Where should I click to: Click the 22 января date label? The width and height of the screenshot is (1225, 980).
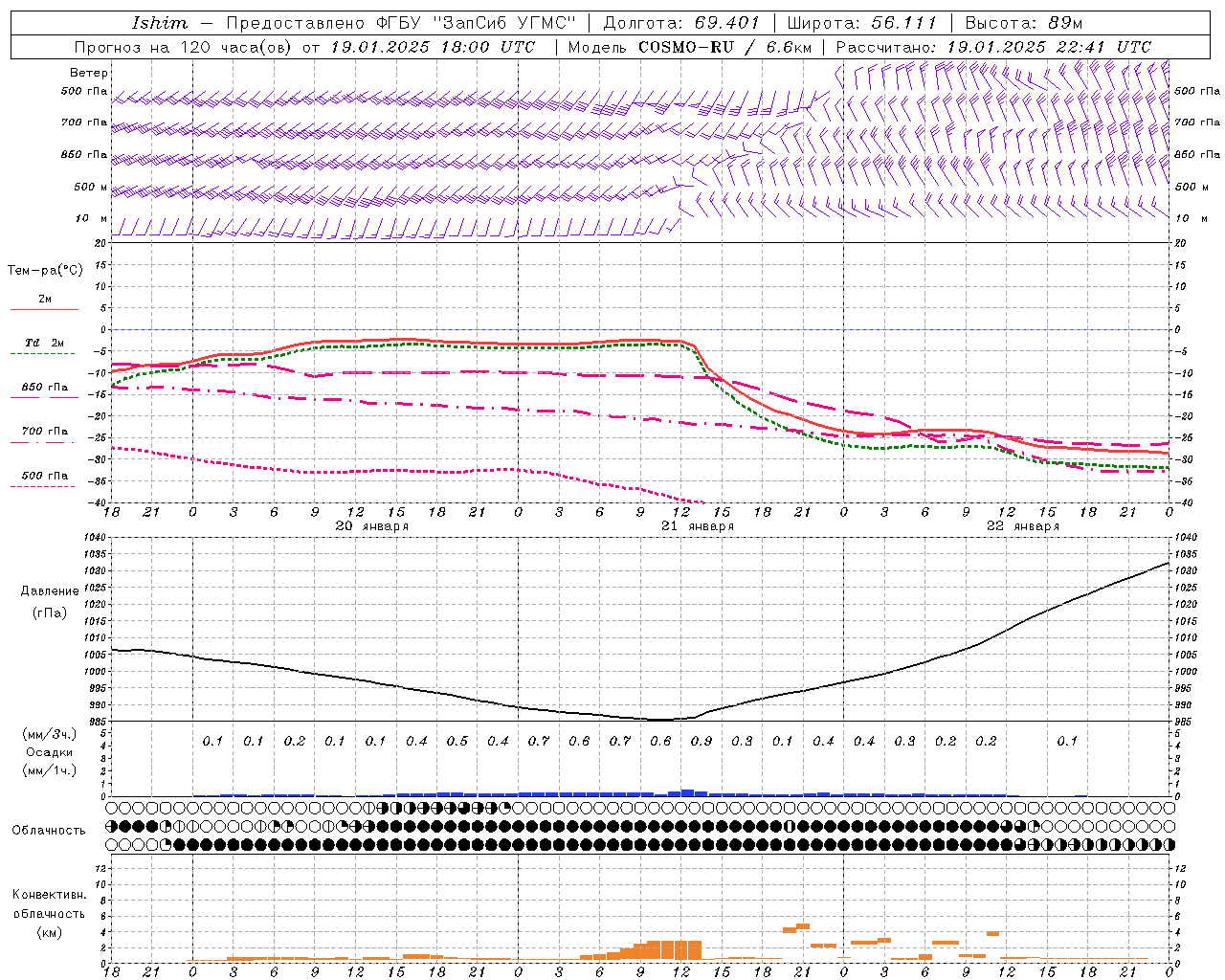(1023, 526)
